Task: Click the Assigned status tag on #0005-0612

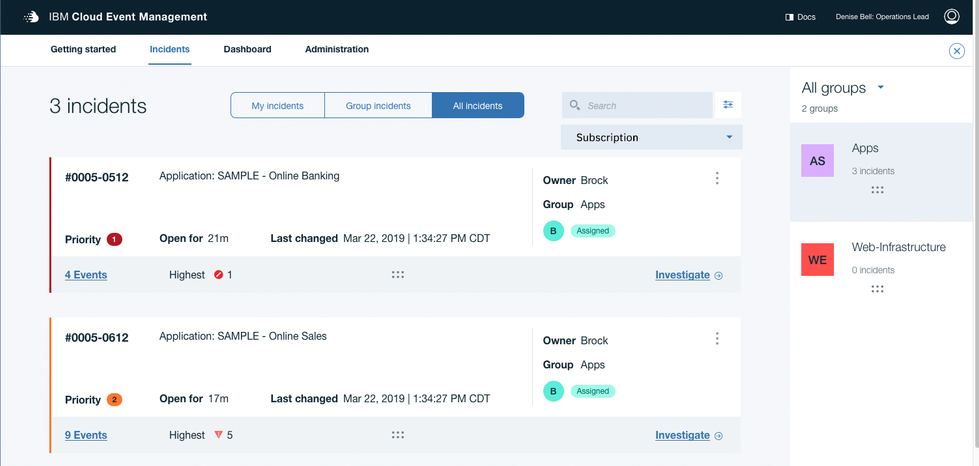Action: [x=593, y=391]
